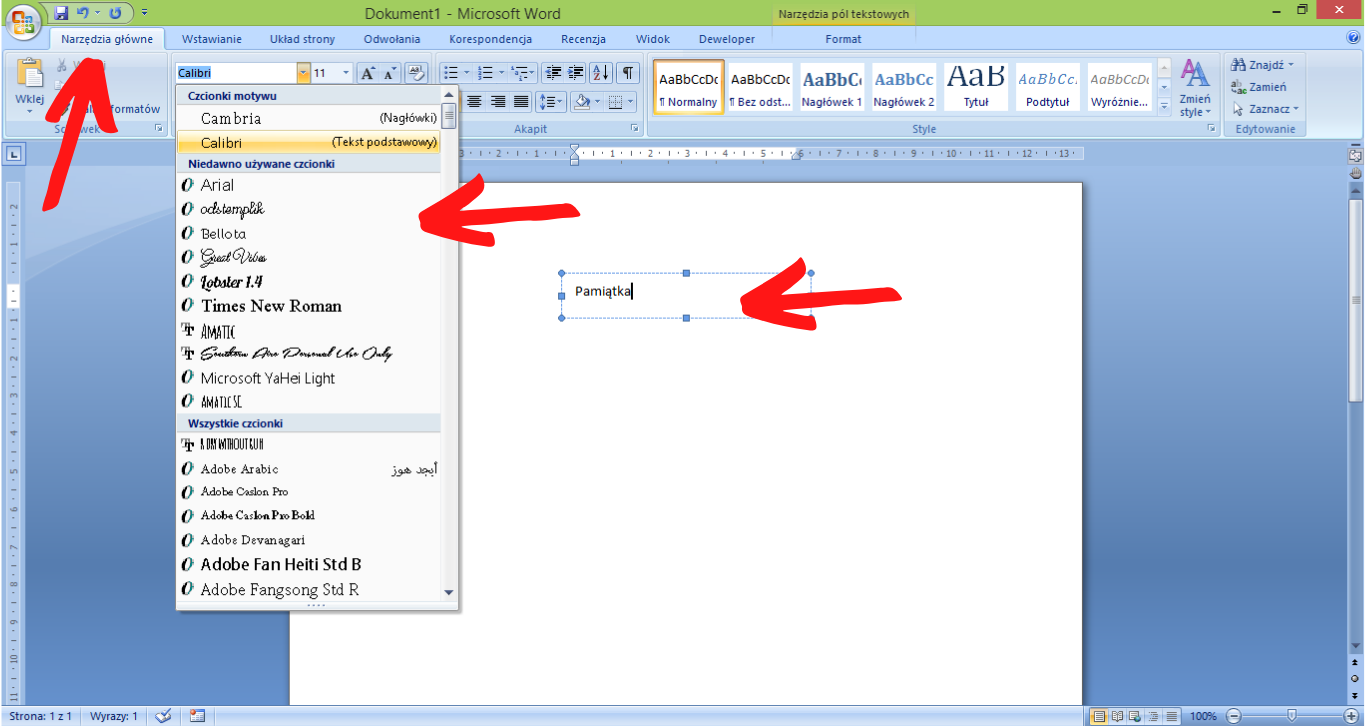Open the font name dropdown arrow

click(x=303, y=73)
